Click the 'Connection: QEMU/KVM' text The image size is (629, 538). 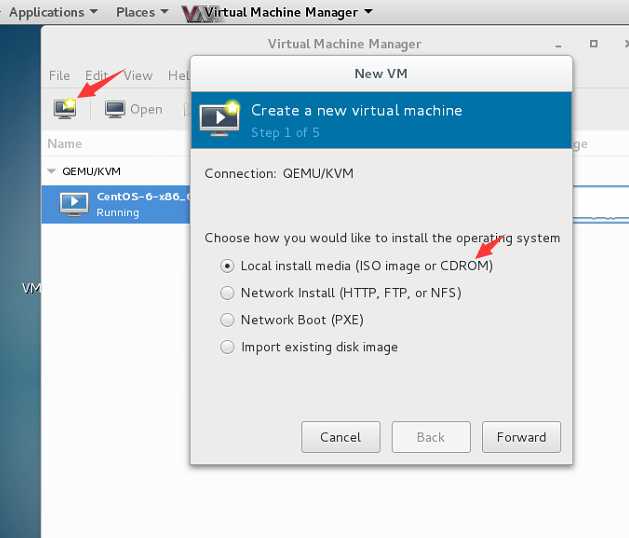279,174
